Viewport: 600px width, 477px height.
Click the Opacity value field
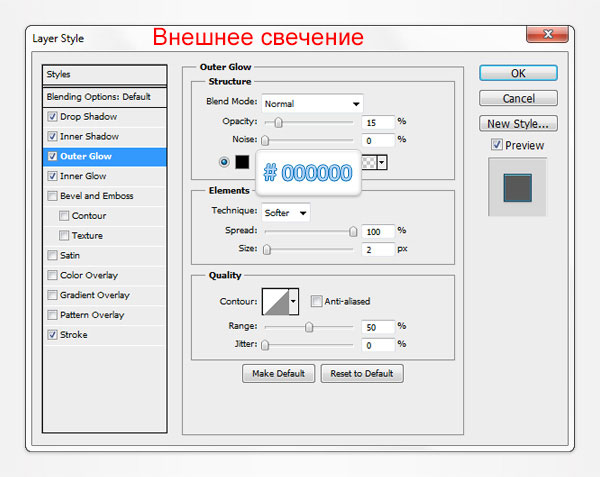coord(378,122)
